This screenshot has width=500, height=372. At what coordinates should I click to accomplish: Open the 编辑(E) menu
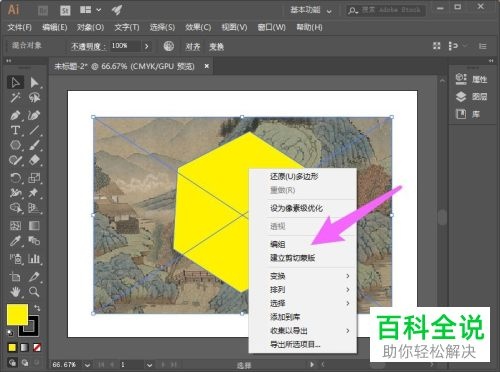point(55,27)
